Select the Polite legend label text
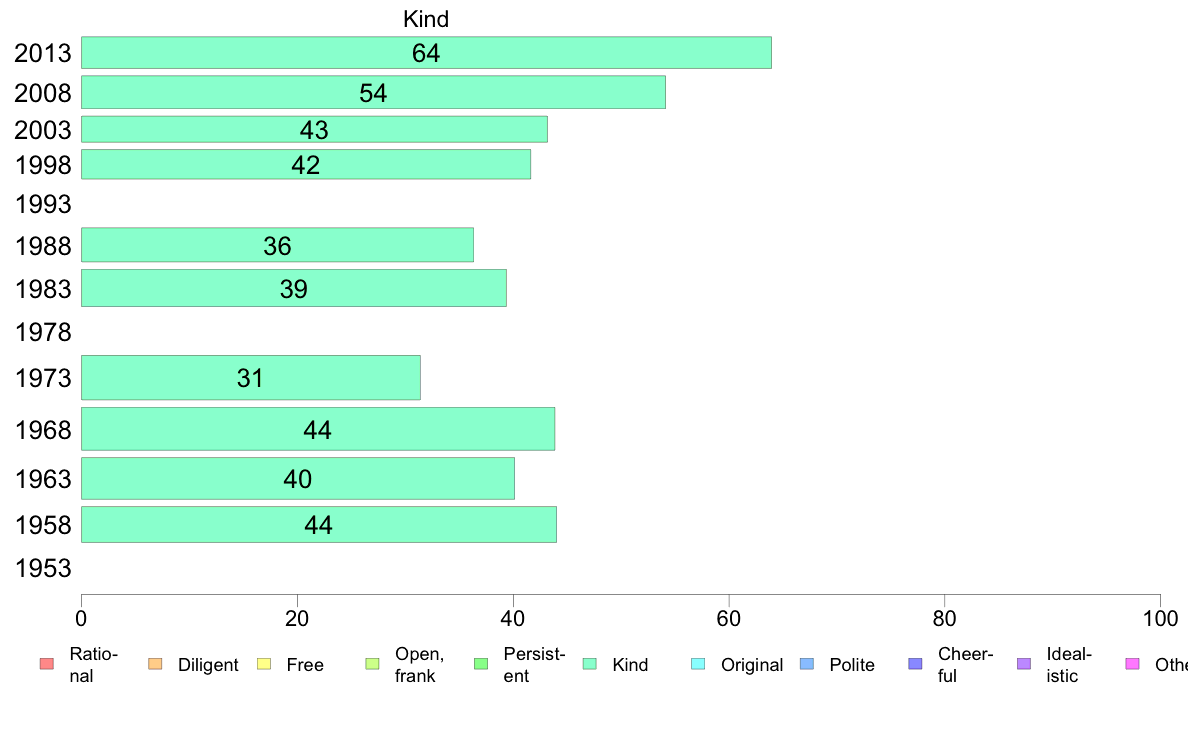Screen dimensions: 1188x736 (852, 665)
